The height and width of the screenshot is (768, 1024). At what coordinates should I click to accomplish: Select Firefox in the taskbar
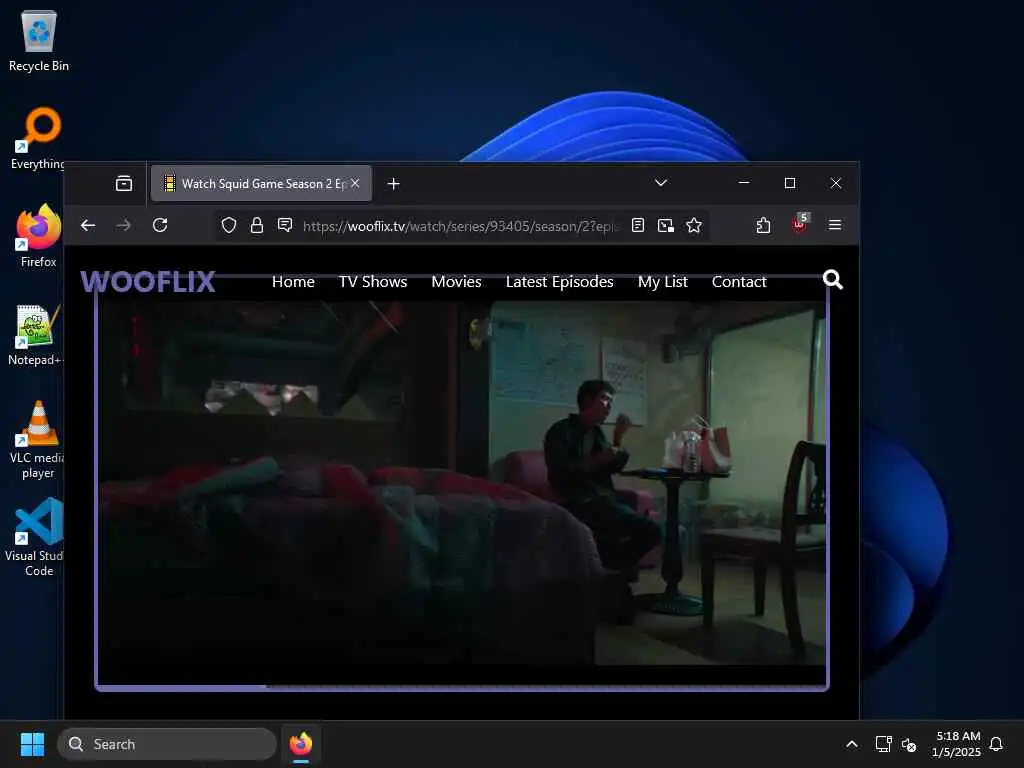[301, 744]
